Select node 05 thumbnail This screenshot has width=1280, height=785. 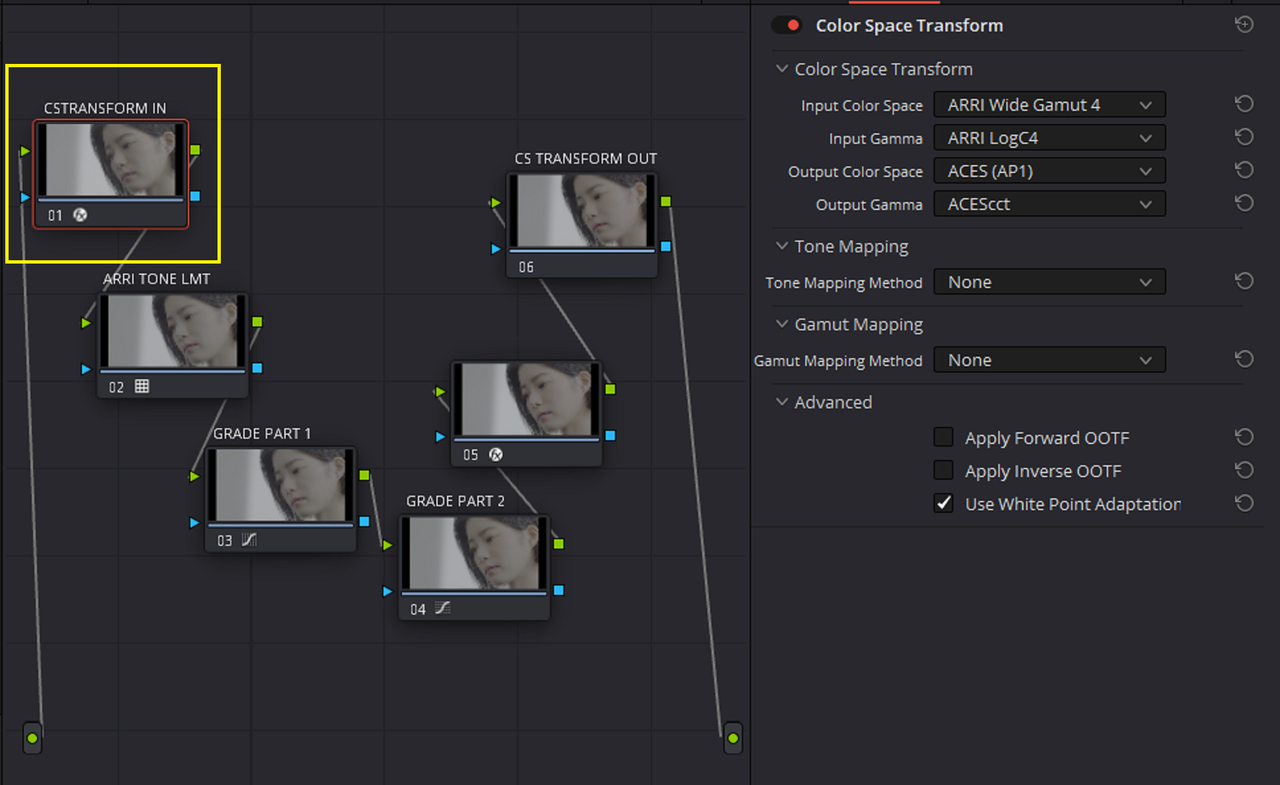click(x=527, y=400)
